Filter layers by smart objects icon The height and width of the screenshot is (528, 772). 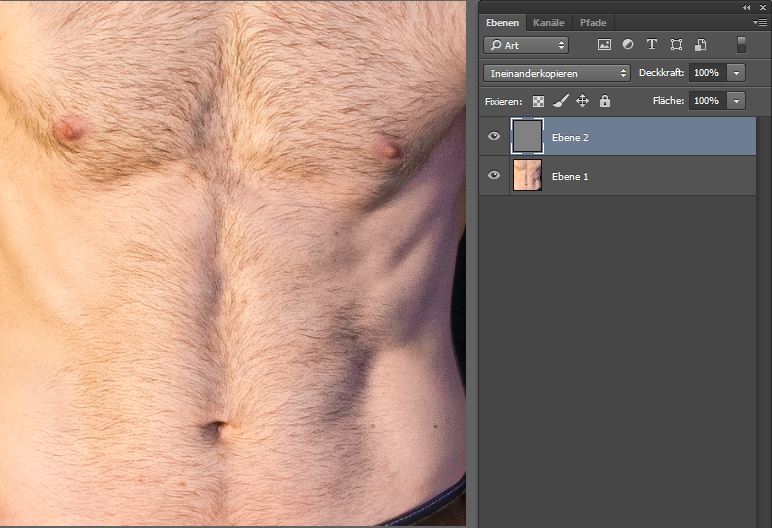(701, 45)
